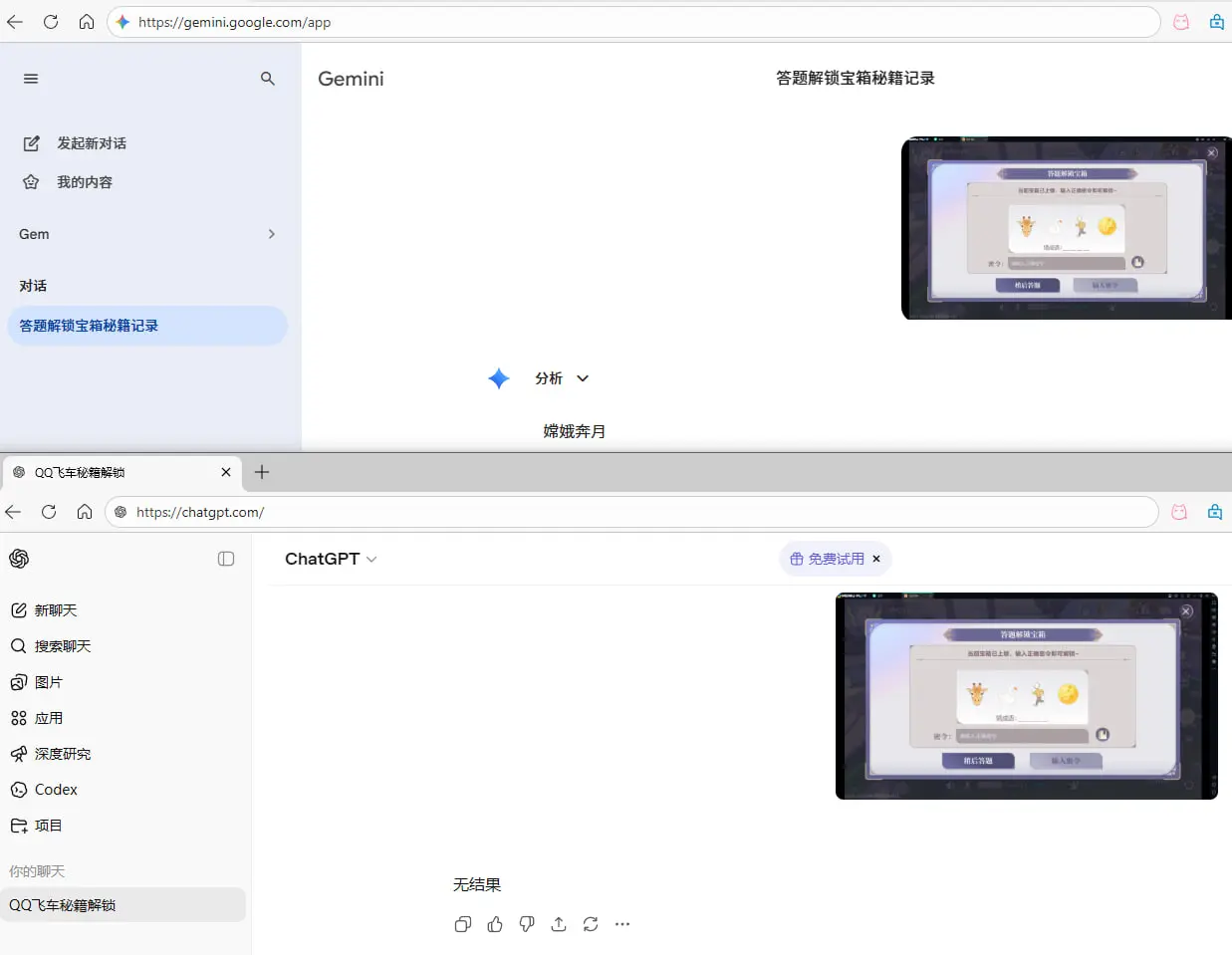Share the ChatGPT response
The height and width of the screenshot is (955, 1232).
coord(559,924)
